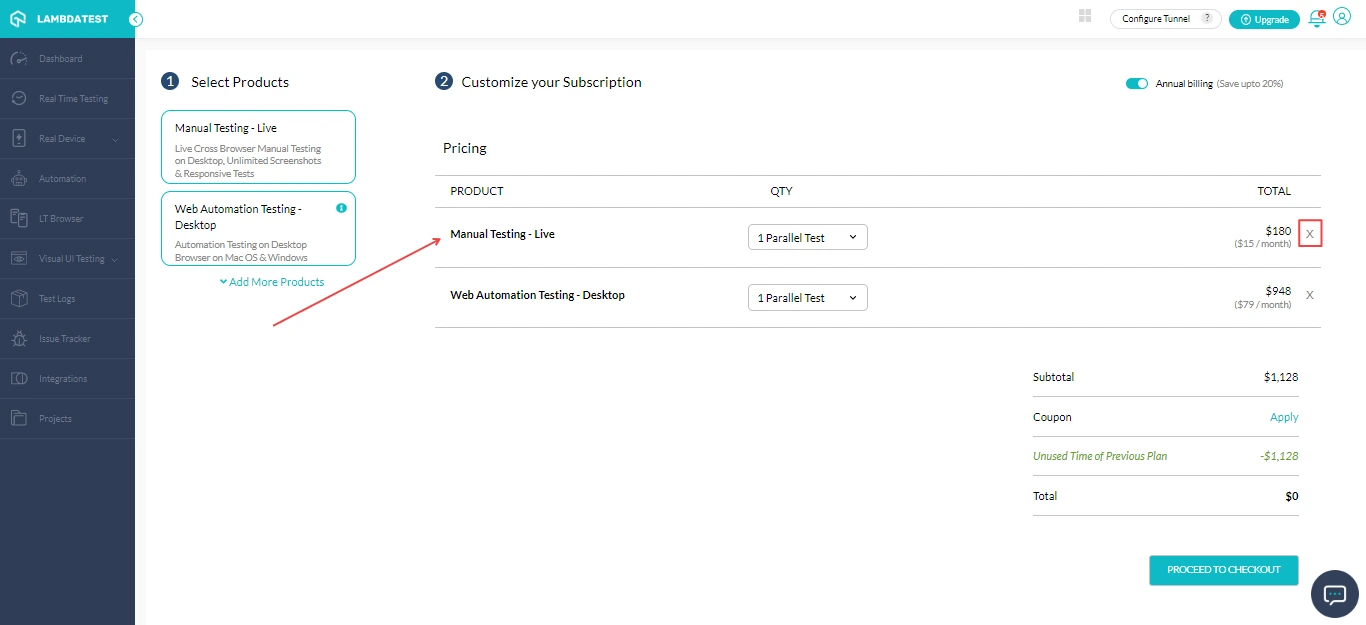The image size is (1366, 625).
Task: Collapse the sidebar with the arrow icon
Action: pos(136,19)
